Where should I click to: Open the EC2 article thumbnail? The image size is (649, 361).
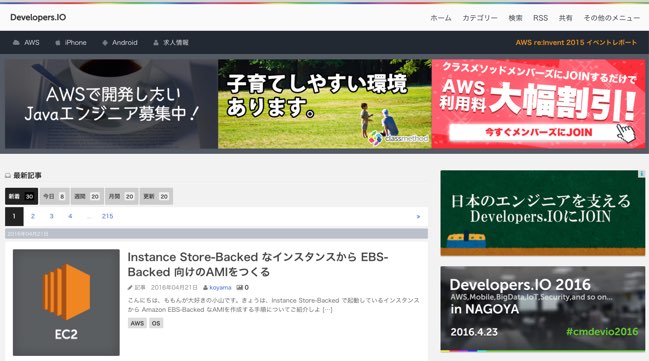(x=66, y=302)
